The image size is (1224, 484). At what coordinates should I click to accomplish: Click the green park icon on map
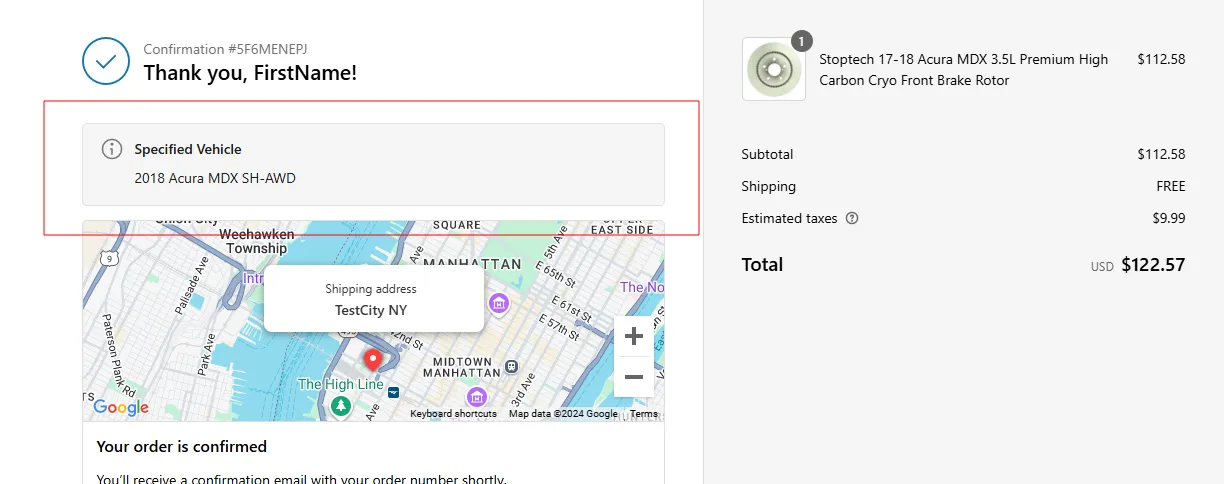point(342,405)
